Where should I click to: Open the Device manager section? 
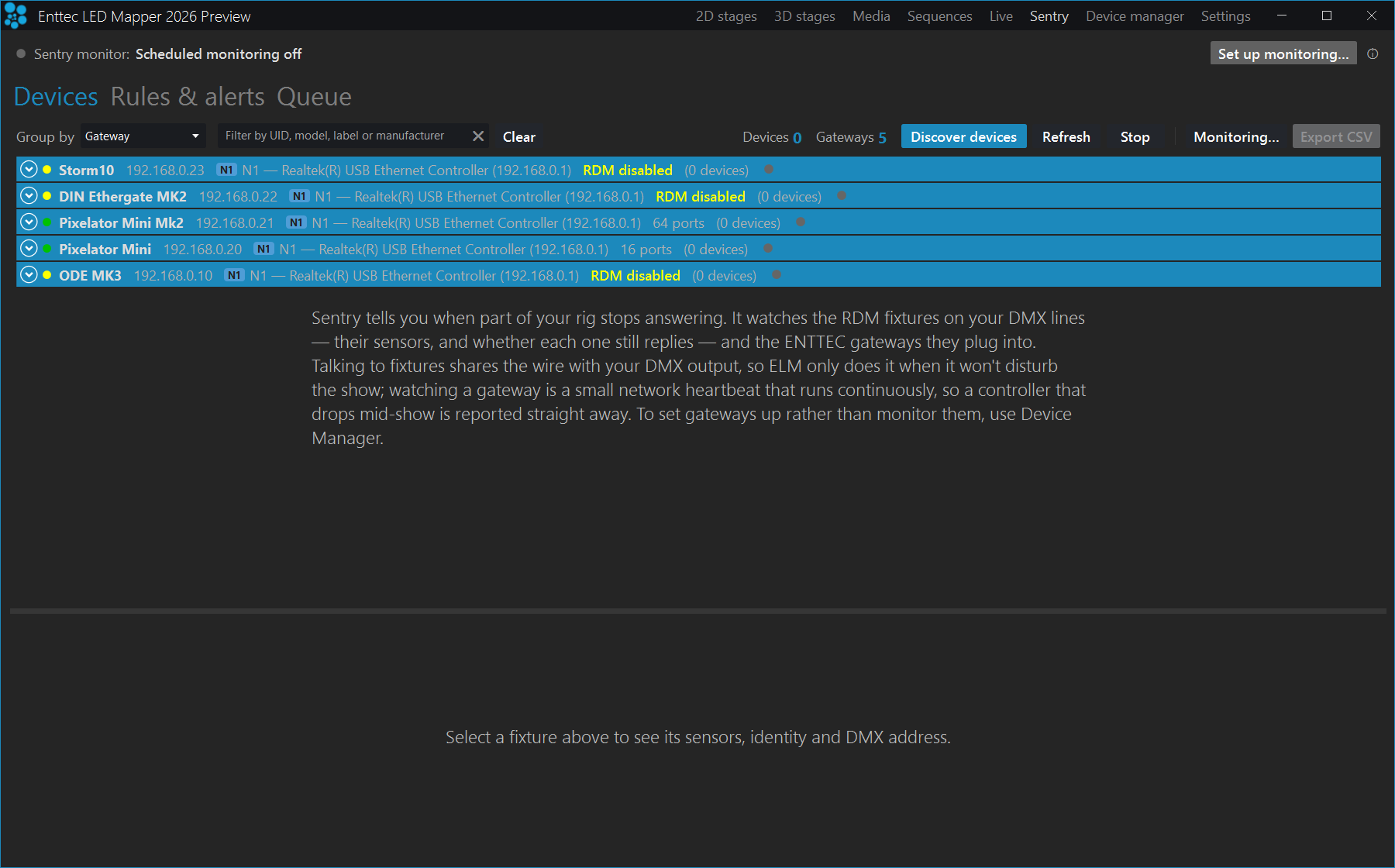coord(1135,16)
